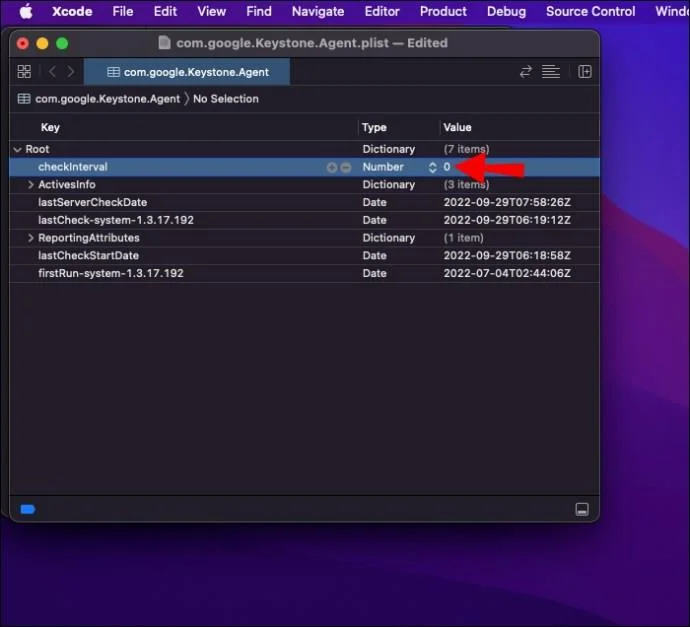The width and height of the screenshot is (690, 627).
Task: Click the Key column header
Action: coord(50,128)
